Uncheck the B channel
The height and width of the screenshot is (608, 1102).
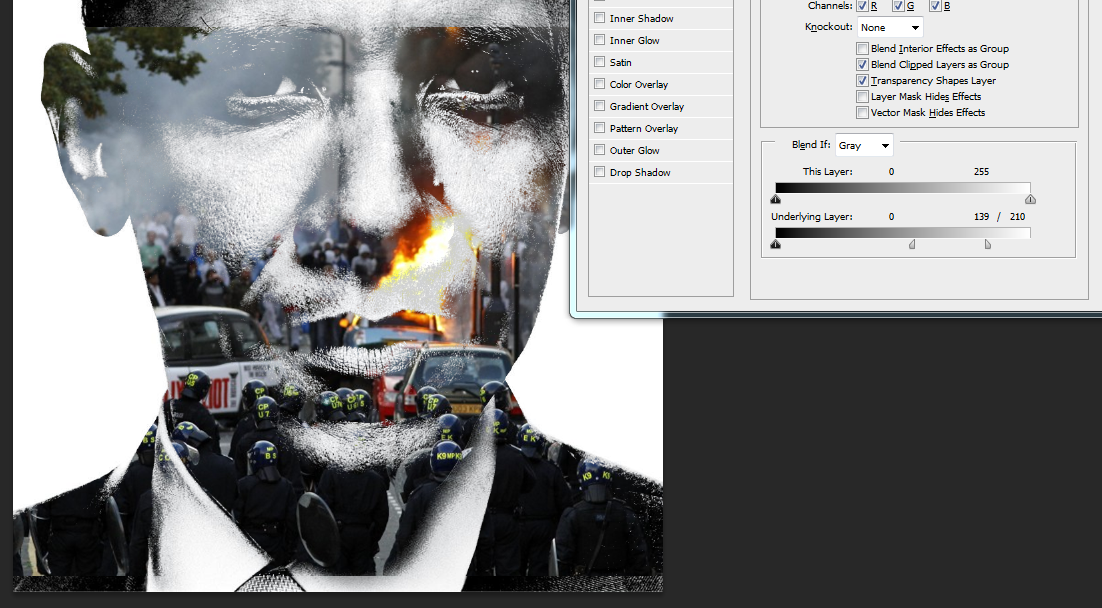tap(935, 6)
